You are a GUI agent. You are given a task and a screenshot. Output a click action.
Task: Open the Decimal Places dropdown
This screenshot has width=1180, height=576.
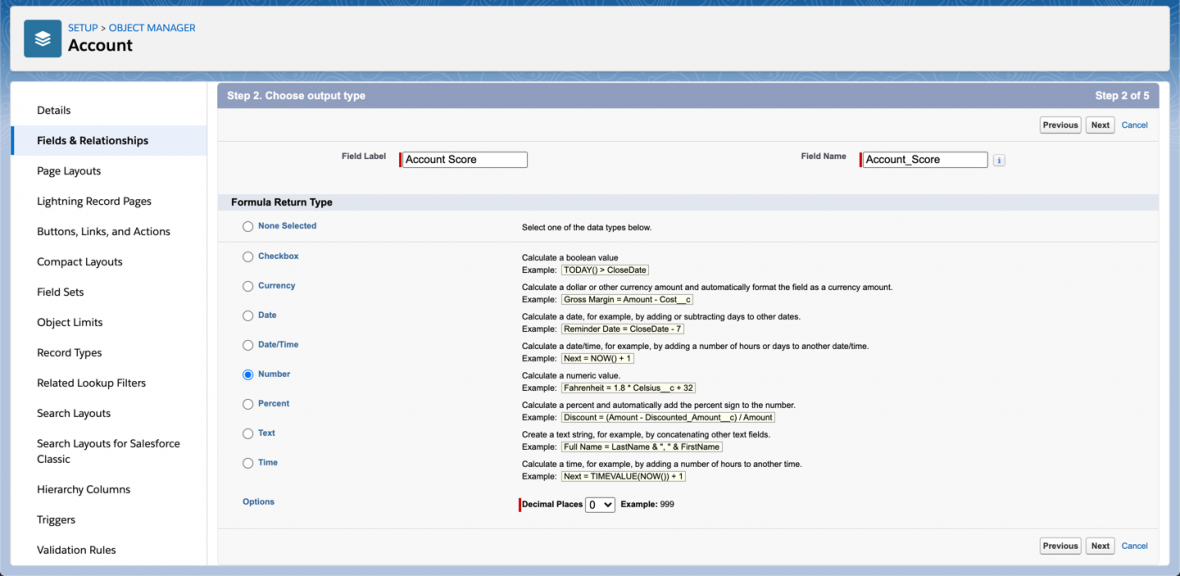pyautogui.click(x=599, y=505)
